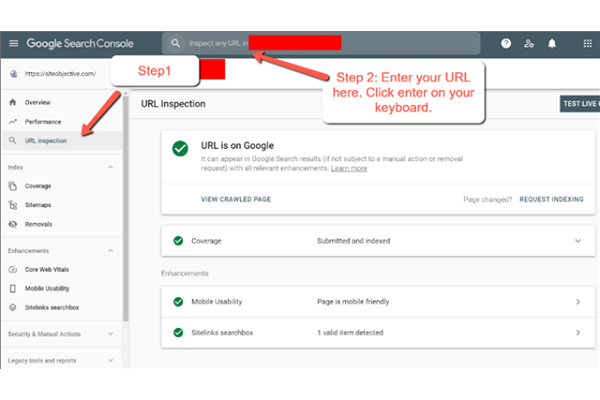Open the Help question mark icon
Screen dimensions: 600x400
[506, 44]
